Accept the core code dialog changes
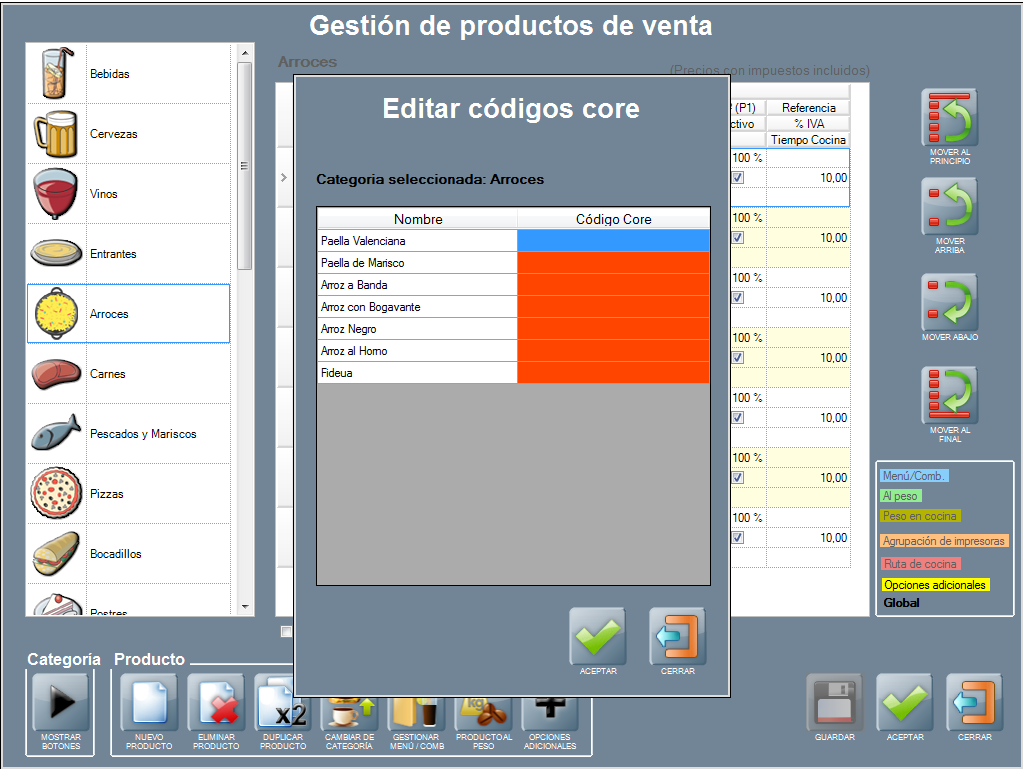The image size is (1023, 769). (597, 636)
